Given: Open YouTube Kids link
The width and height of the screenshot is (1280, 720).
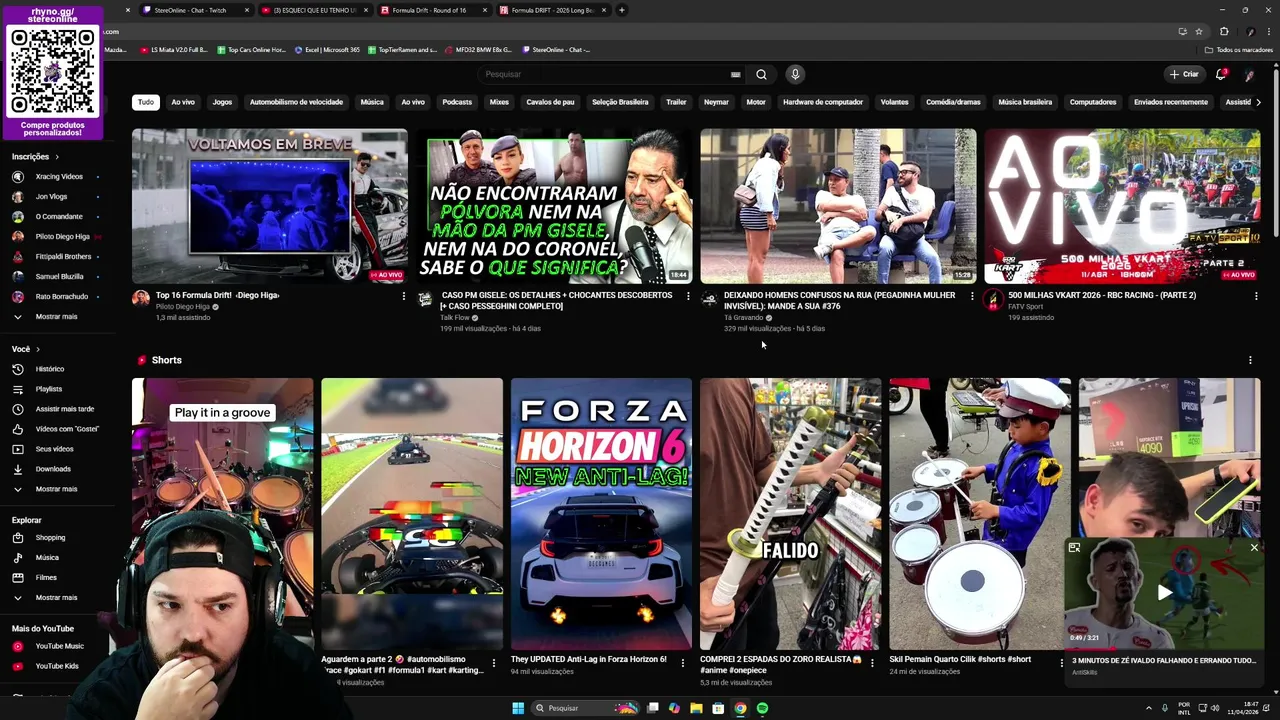Looking at the screenshot, I should click(56, 666).
